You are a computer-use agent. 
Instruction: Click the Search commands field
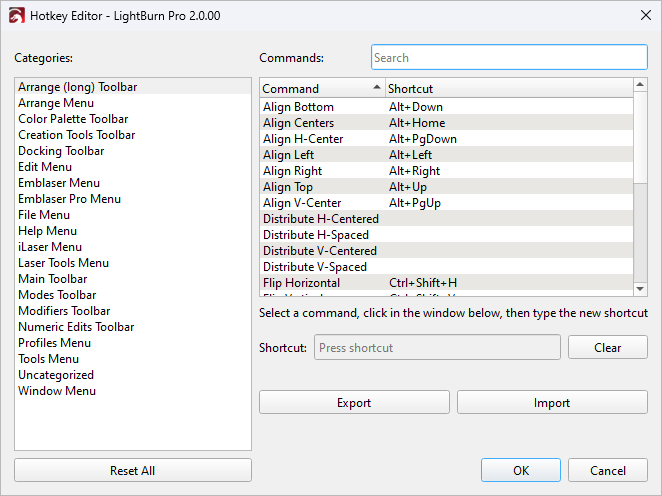point(509,58)
